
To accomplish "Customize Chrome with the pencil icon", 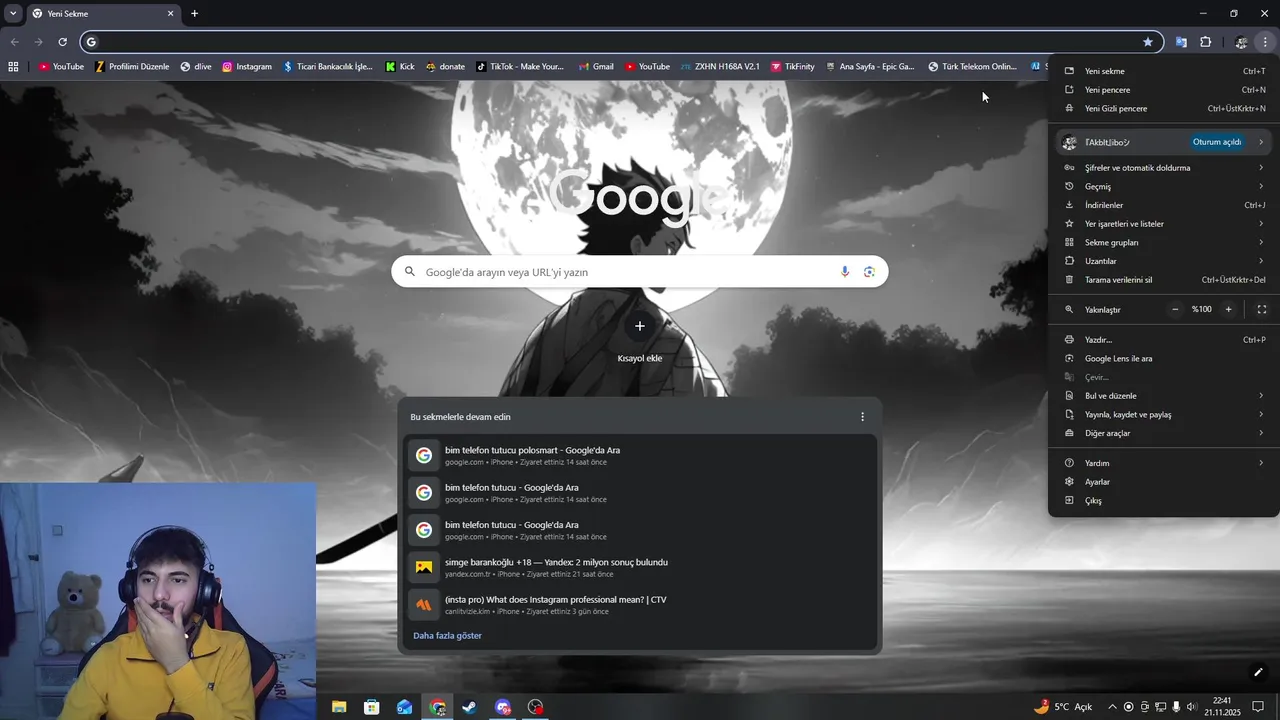I will (1258, 672).
